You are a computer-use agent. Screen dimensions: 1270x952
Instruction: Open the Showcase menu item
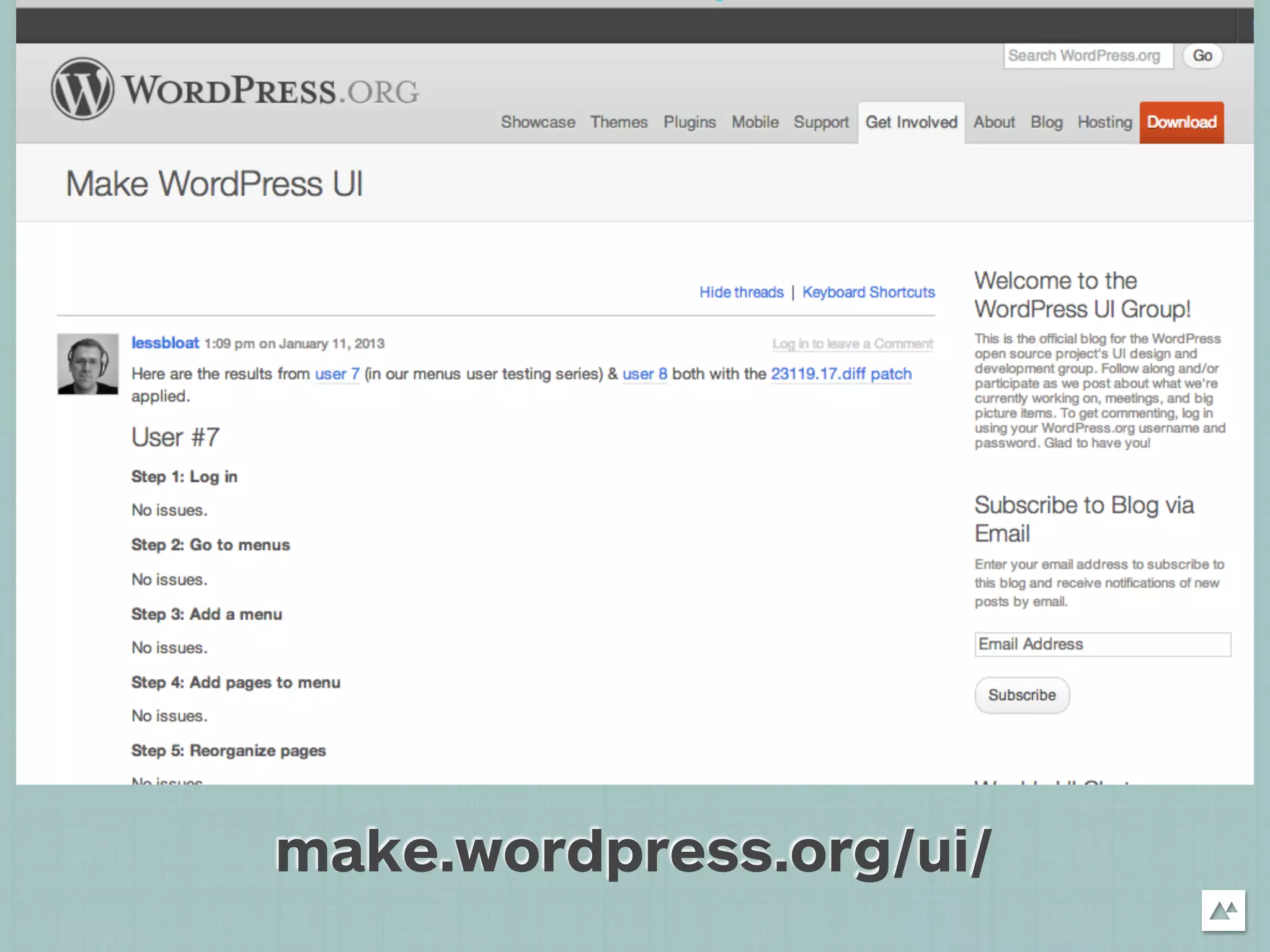point(538,122)
